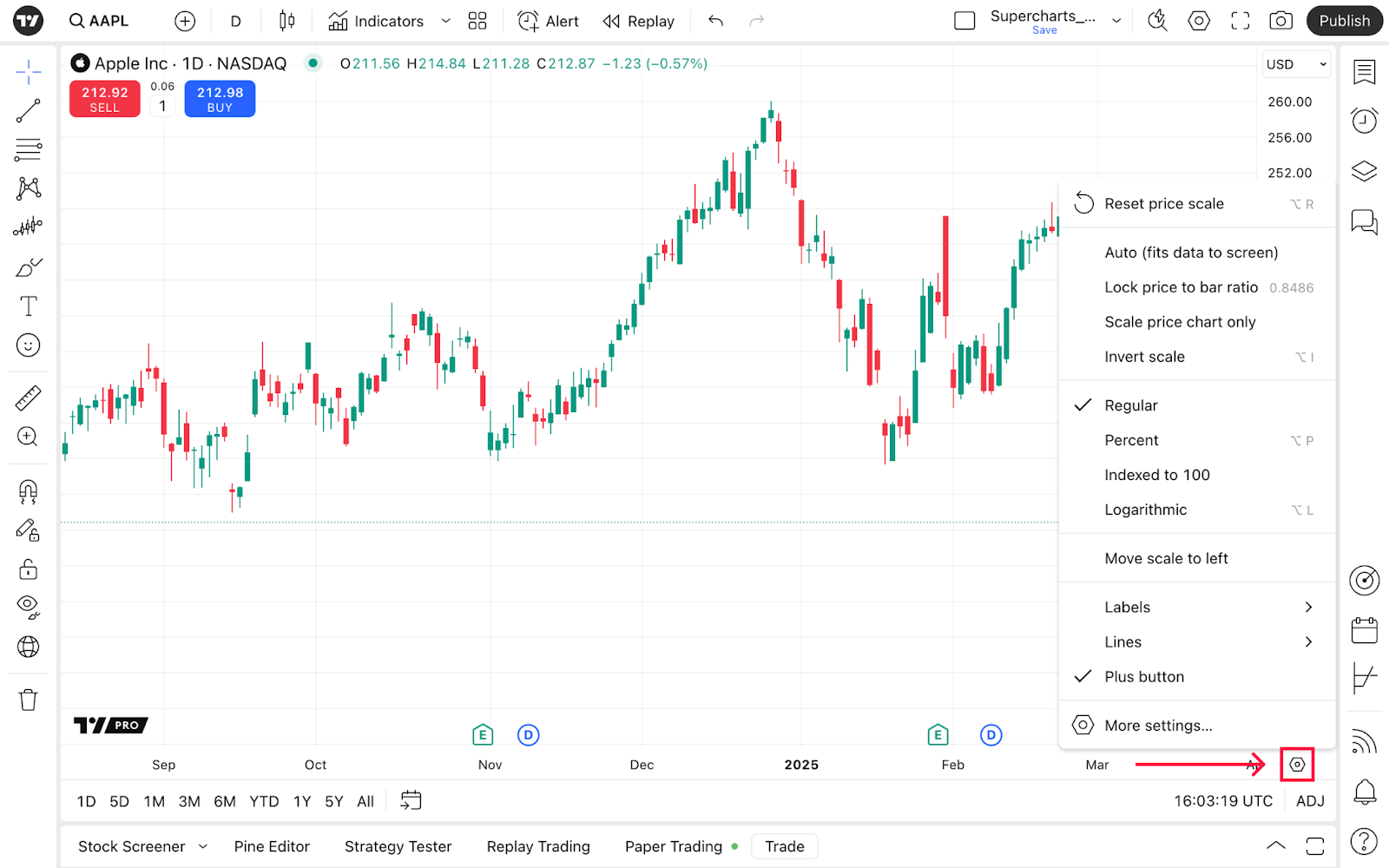Open the Pine Editor tab

tap(272, 846)
